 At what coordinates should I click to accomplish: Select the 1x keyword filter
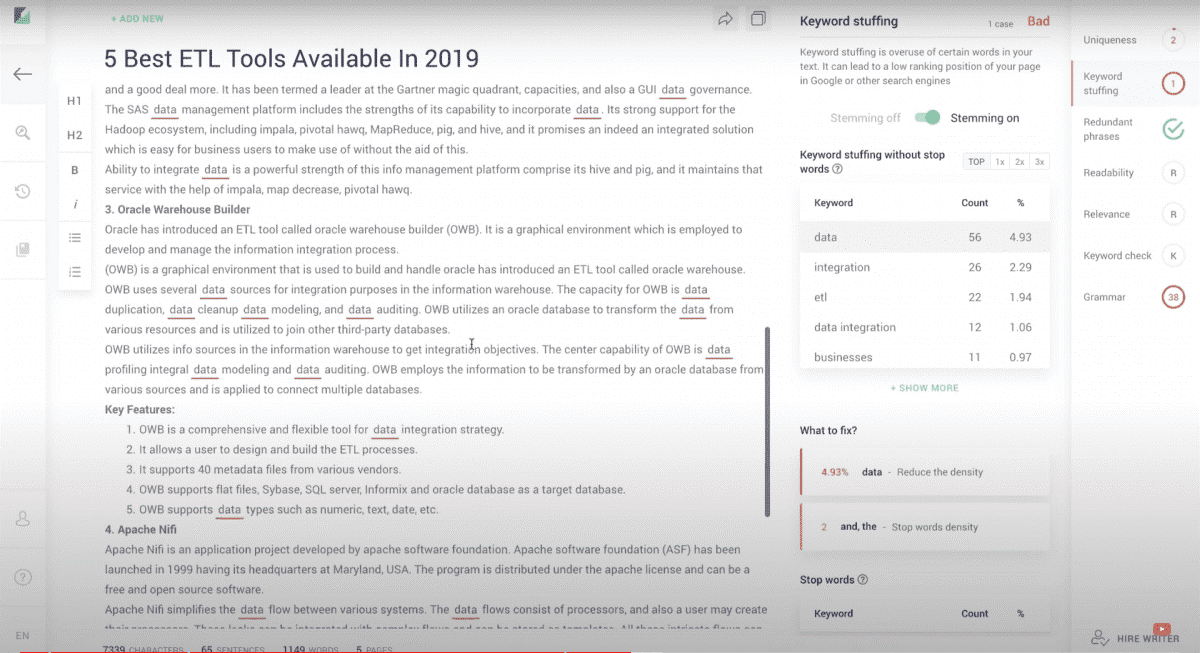(x=1000, y=162)
